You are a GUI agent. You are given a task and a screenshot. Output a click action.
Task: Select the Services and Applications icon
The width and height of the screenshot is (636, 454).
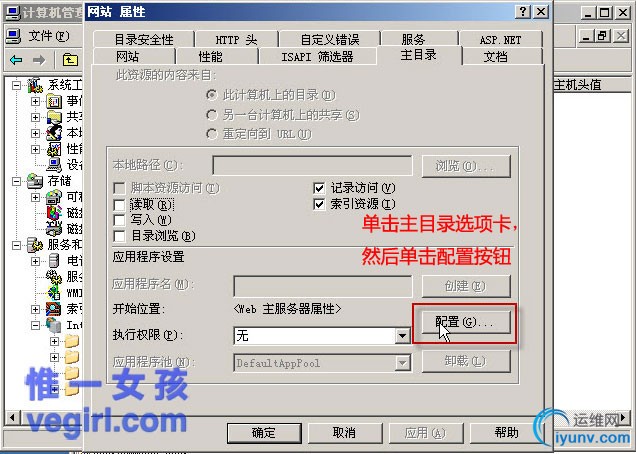[x=35, y=245]
